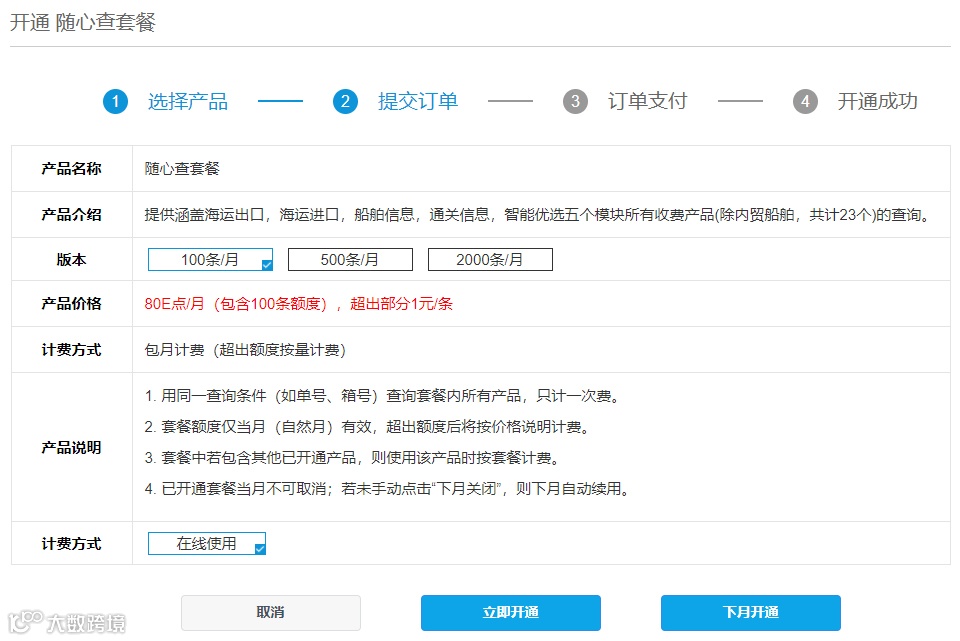Click the 产品介绍 row label
Screen dimensions: 960x641
coord(72,215)
